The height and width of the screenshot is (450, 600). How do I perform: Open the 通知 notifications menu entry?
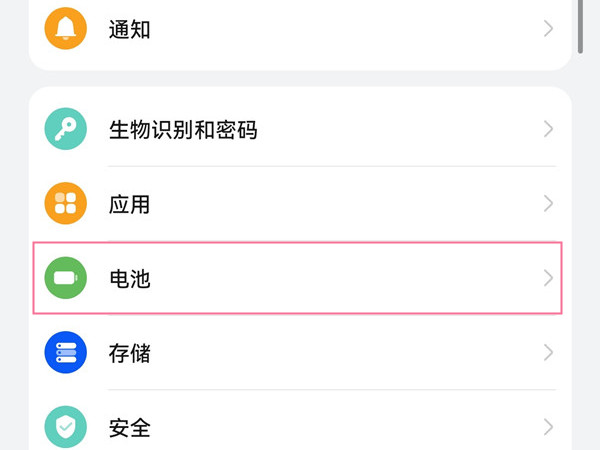(129, 29)
